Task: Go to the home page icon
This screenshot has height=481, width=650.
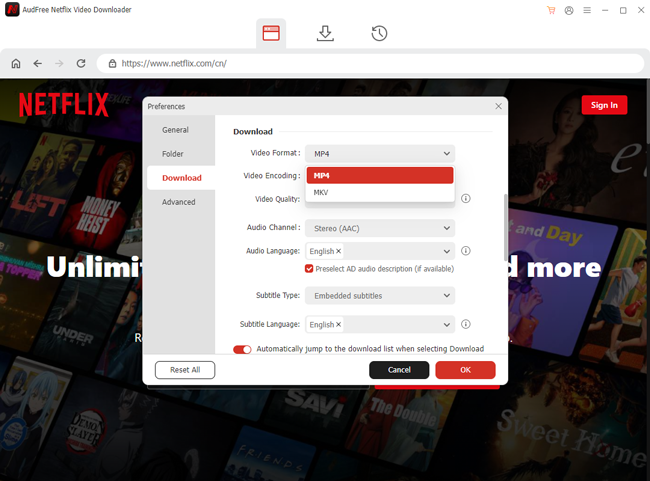Action: (x=16, y=63)
